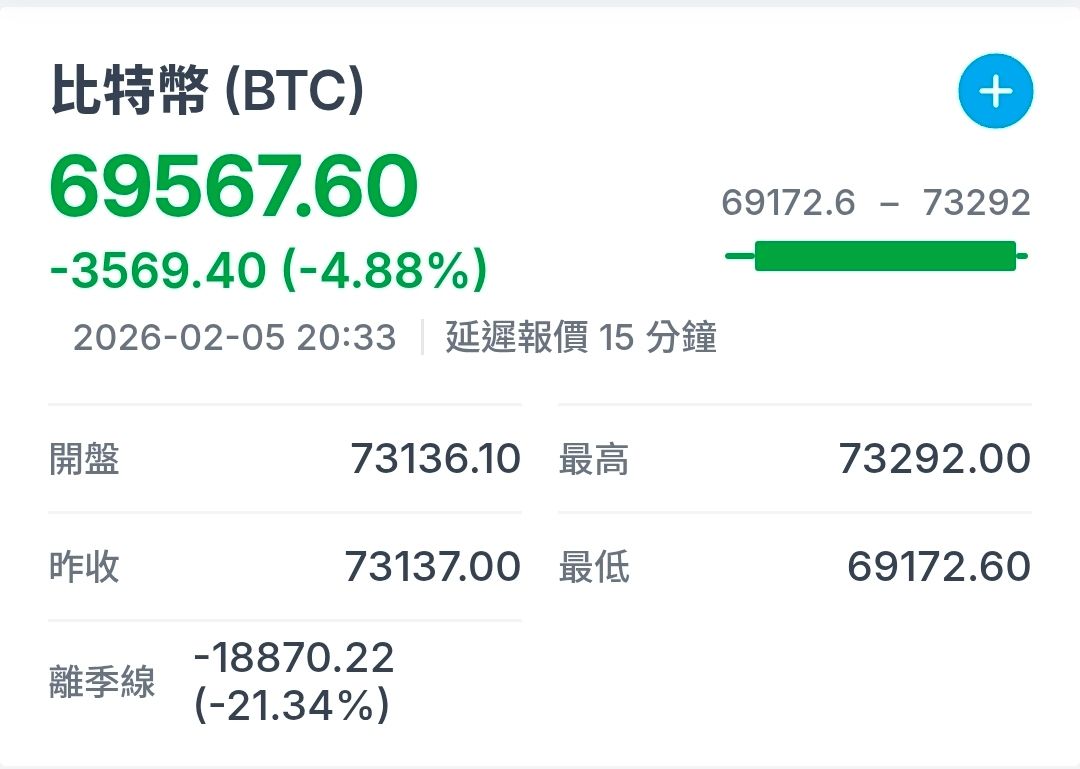Image resolution: width=1080 pixels, height=769 pixels.
Task: Select the 最高 label
Action: tap(594, 459)
